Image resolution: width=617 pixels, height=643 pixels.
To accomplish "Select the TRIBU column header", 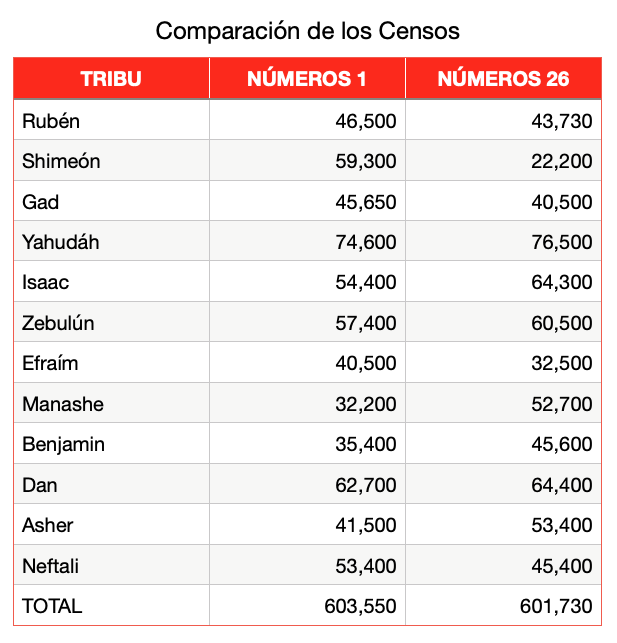I will (111, 79).
